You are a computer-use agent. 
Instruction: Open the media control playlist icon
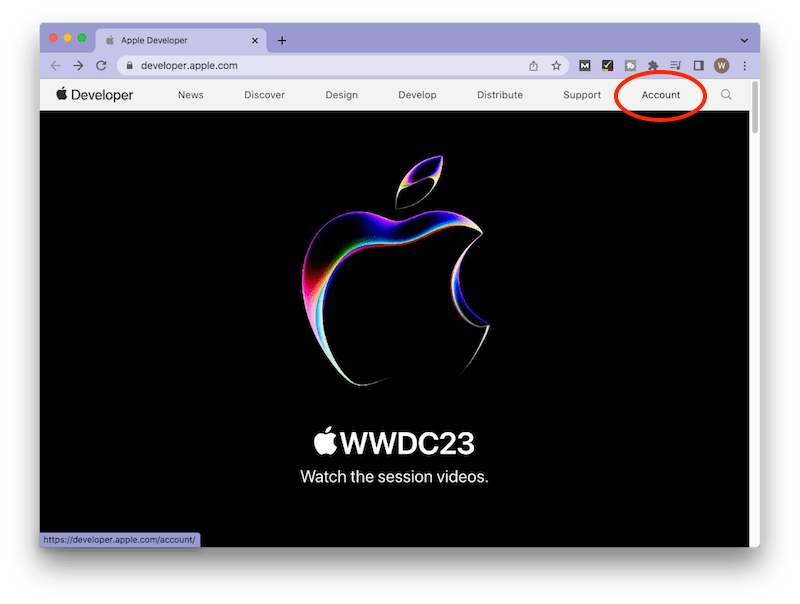[x=676, y=66]
